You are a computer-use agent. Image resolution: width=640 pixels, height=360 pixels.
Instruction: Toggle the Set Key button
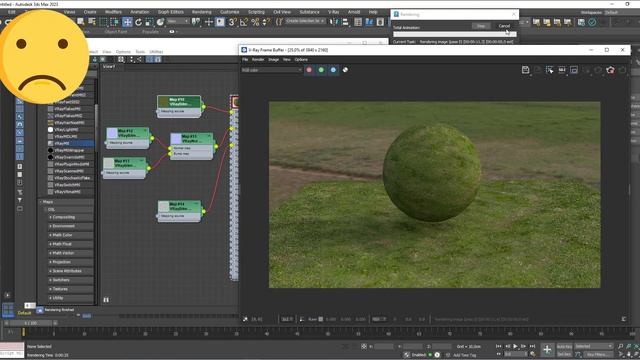pos(564,354)
